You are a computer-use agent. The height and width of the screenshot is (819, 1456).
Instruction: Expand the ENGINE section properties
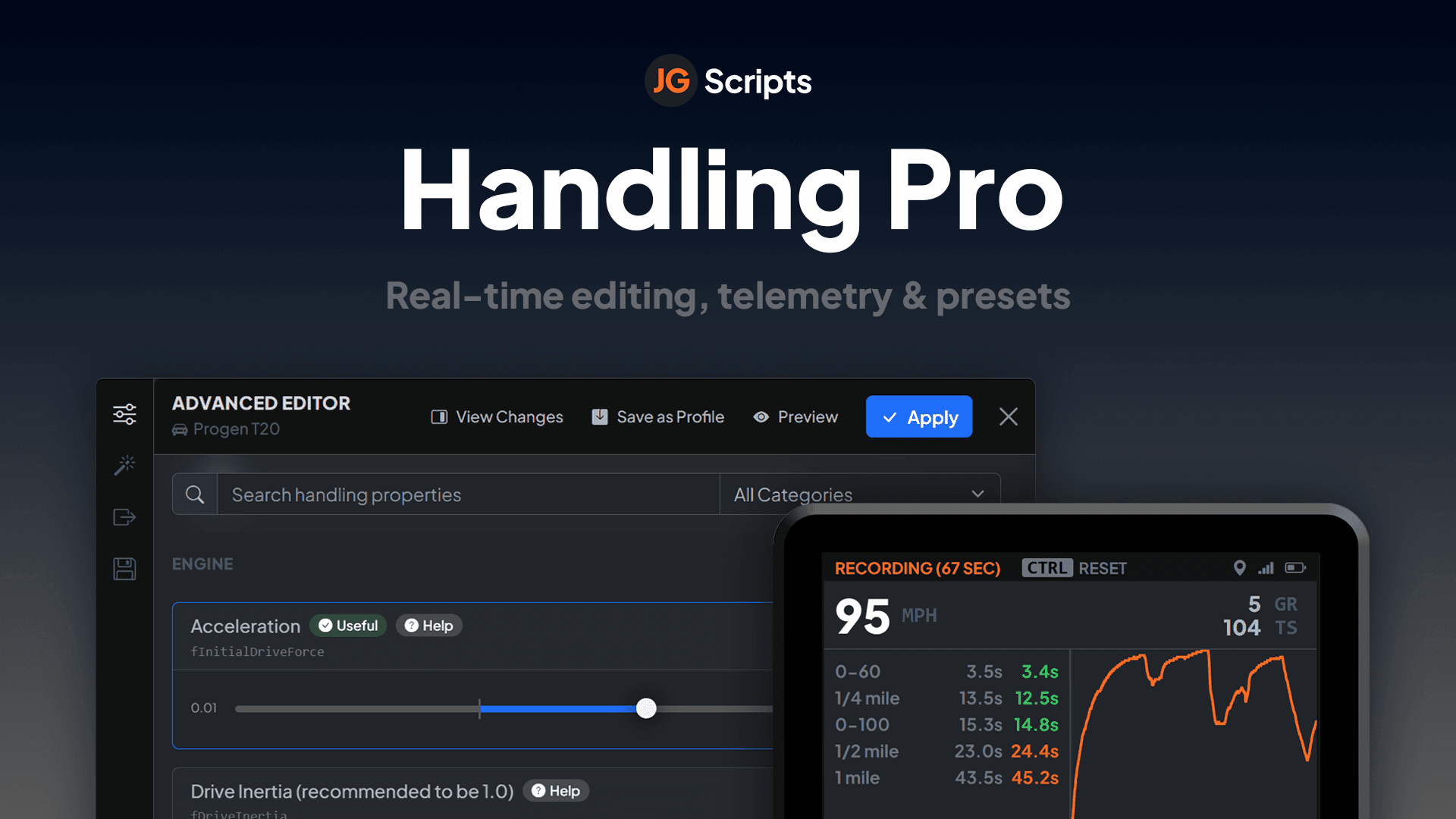199,564
